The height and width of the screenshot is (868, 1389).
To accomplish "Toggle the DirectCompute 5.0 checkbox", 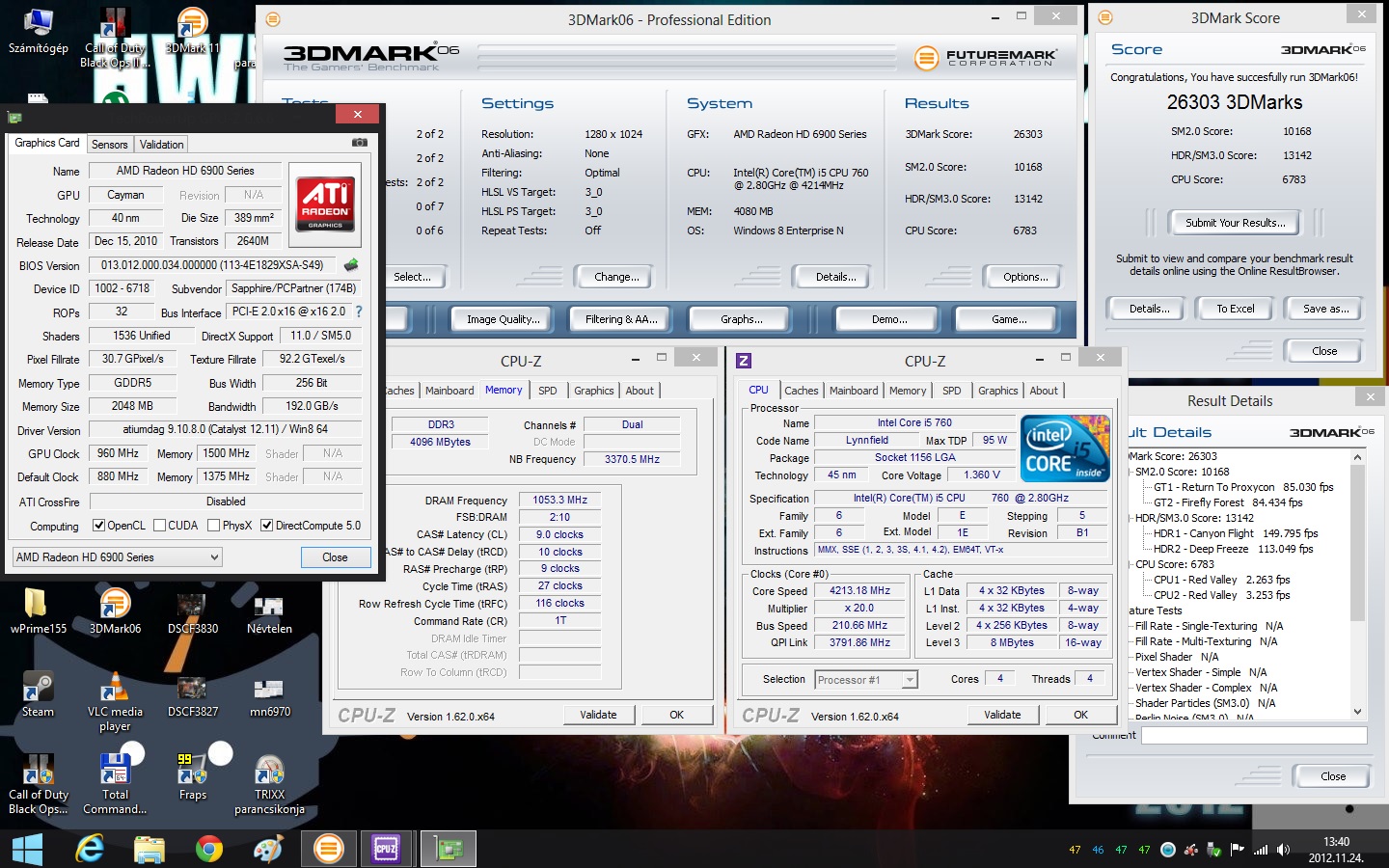I will pos(266,526).
